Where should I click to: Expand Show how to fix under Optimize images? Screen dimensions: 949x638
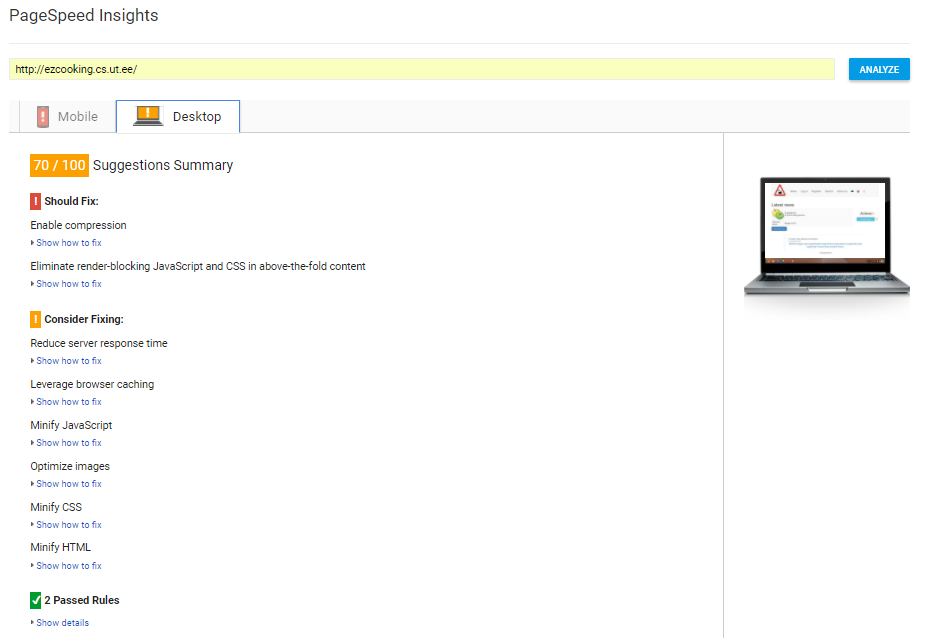pyautogui.click(x=68, y=484)
